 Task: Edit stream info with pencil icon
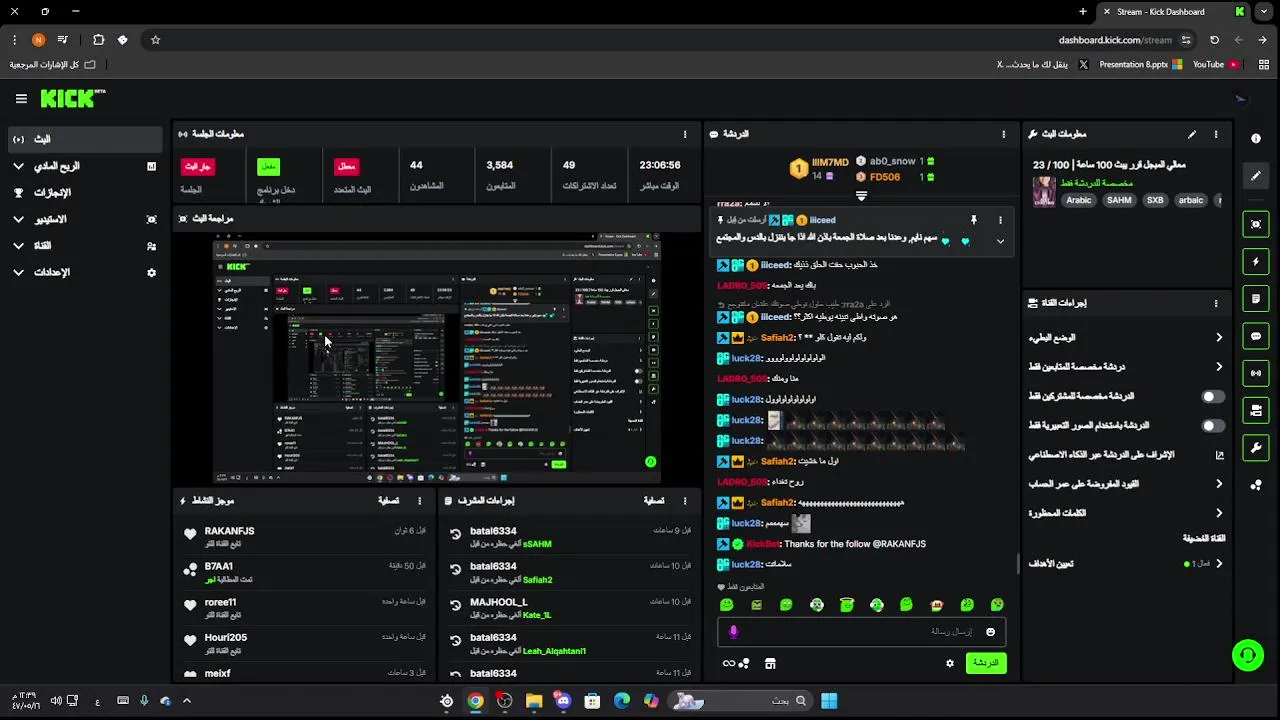click(1192, 134)
